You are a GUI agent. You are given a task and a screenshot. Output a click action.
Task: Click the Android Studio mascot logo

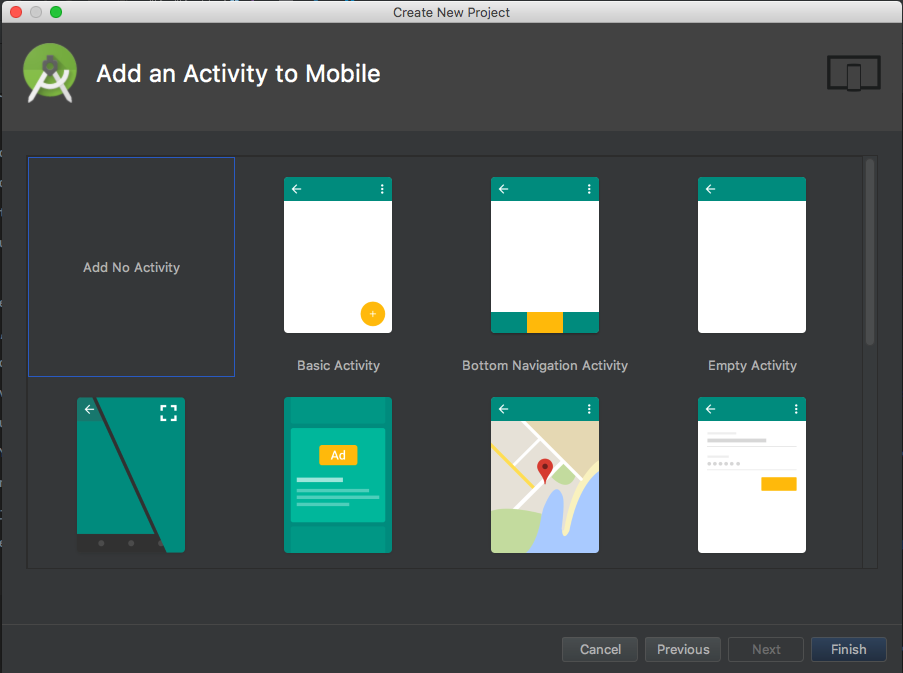(49, 72)
